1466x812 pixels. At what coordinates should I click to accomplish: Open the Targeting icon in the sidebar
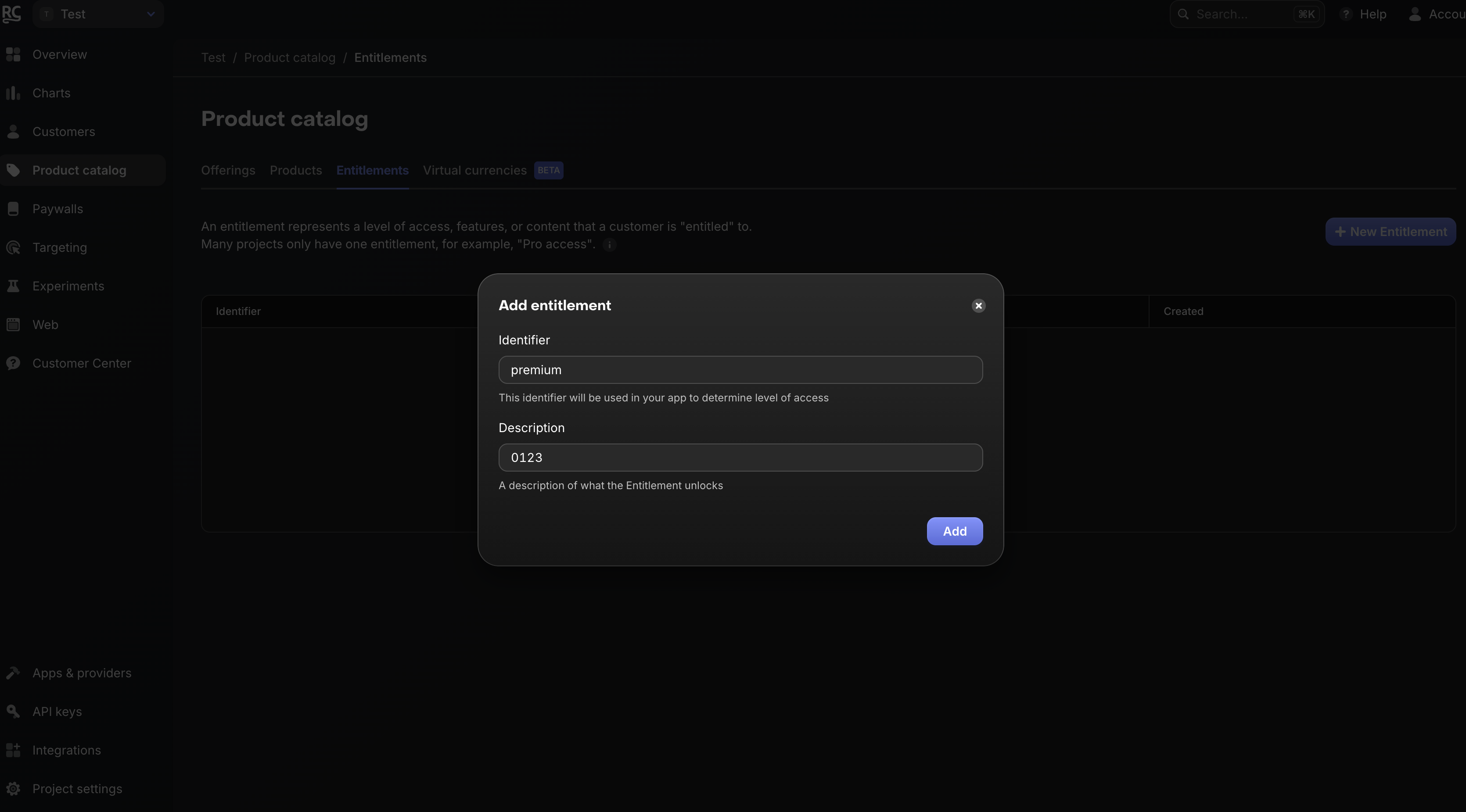pyautogui.click(x=13, y=248)
